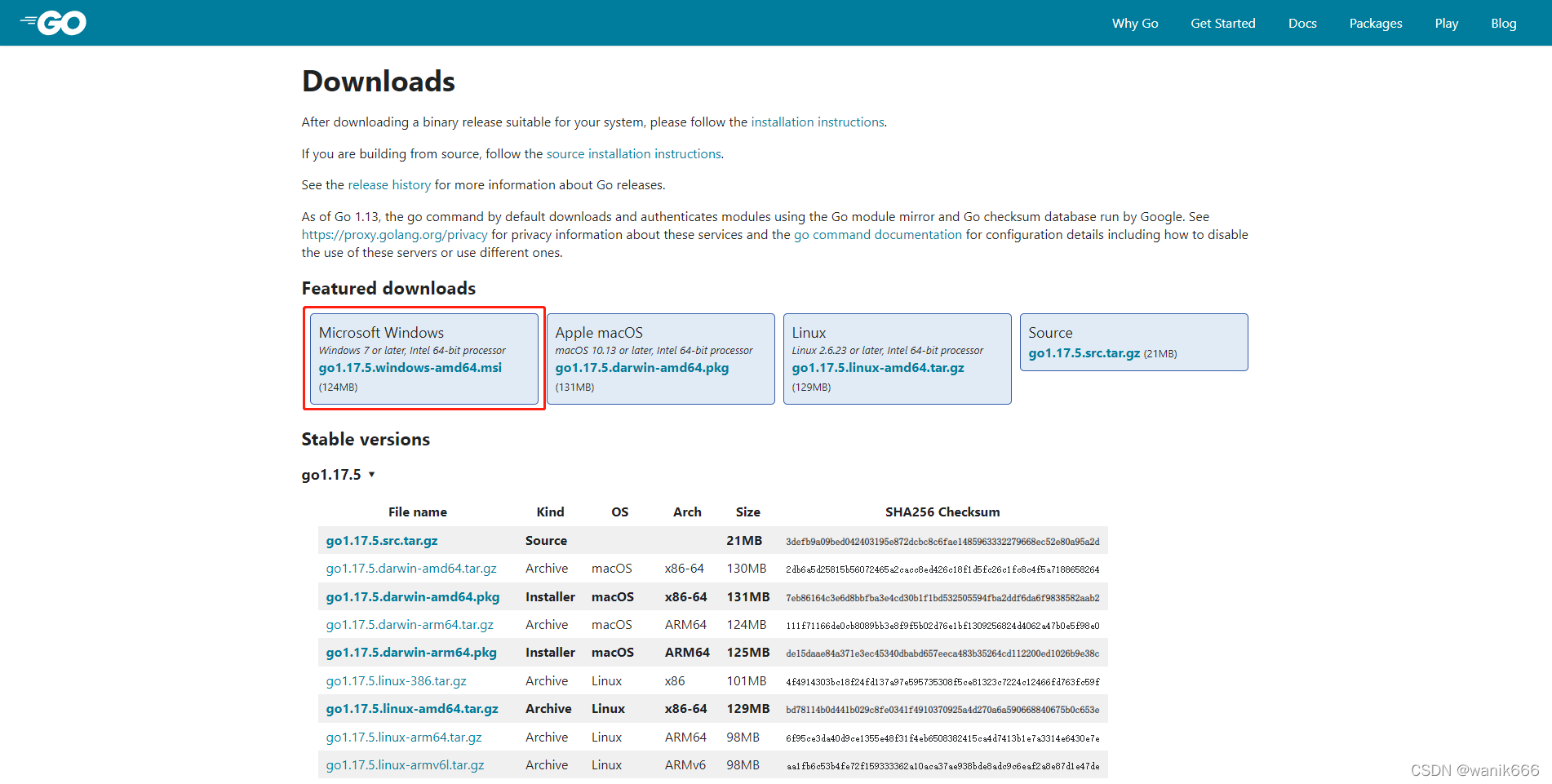Click ARMv6 arch cell
Image resolution: width=1552 pixels, height=784 pixels.
point(685,765)
